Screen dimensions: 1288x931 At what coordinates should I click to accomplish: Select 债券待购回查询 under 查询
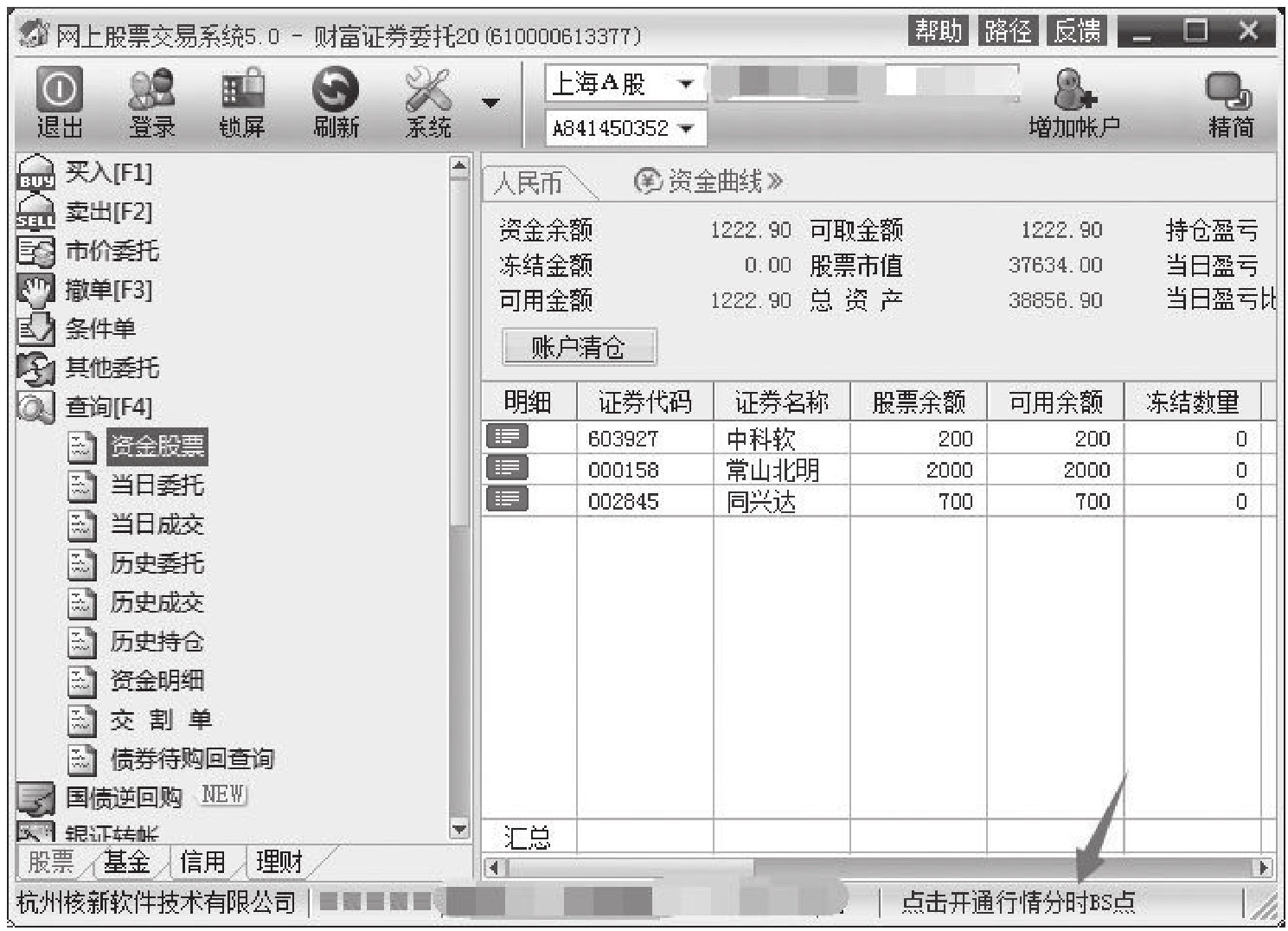(x=191, y=759)
